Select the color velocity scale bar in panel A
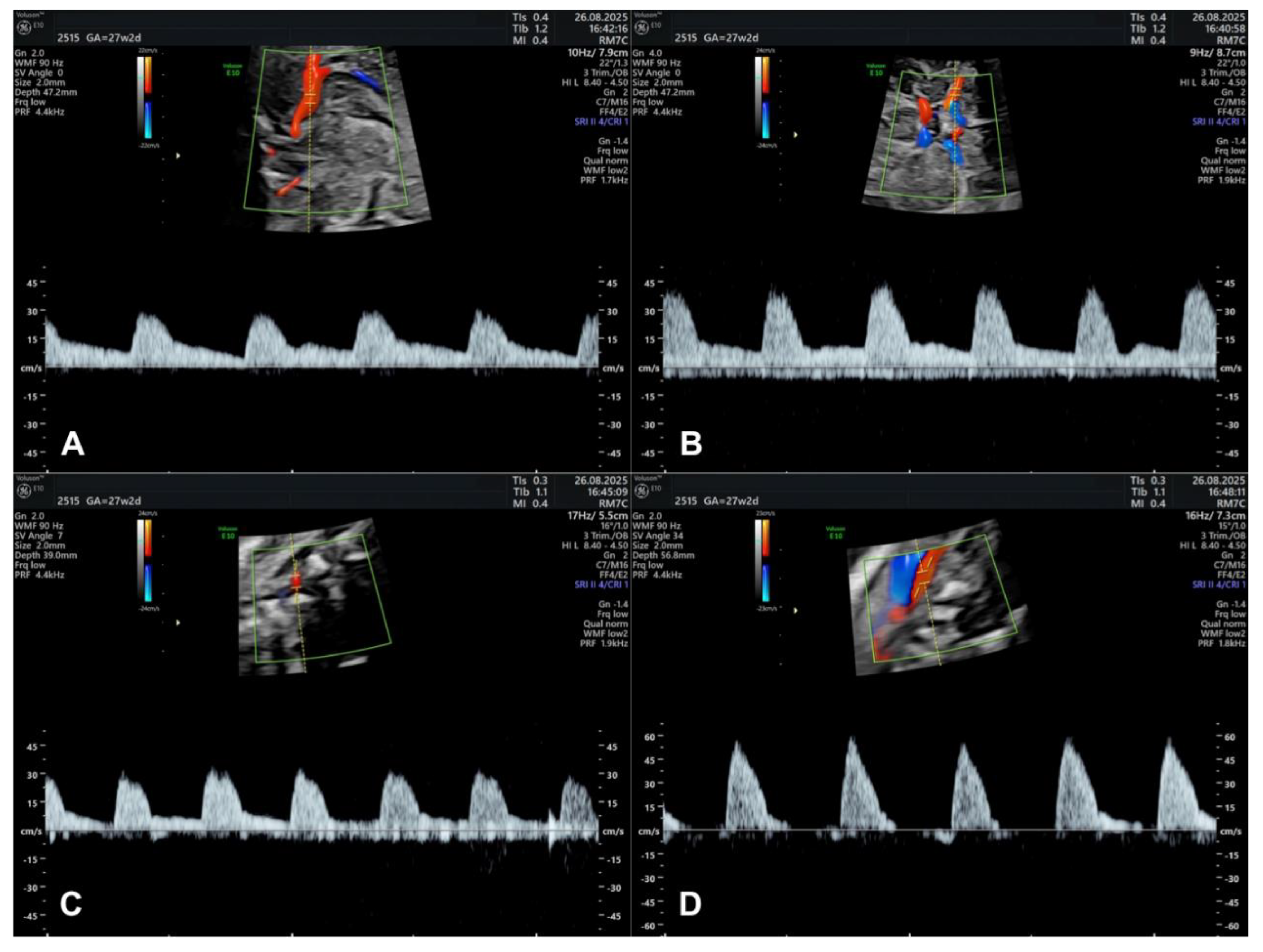Image resolution: width=1263 pixels, height=952 pixels. pyautogui.click(x=148, y=97)
